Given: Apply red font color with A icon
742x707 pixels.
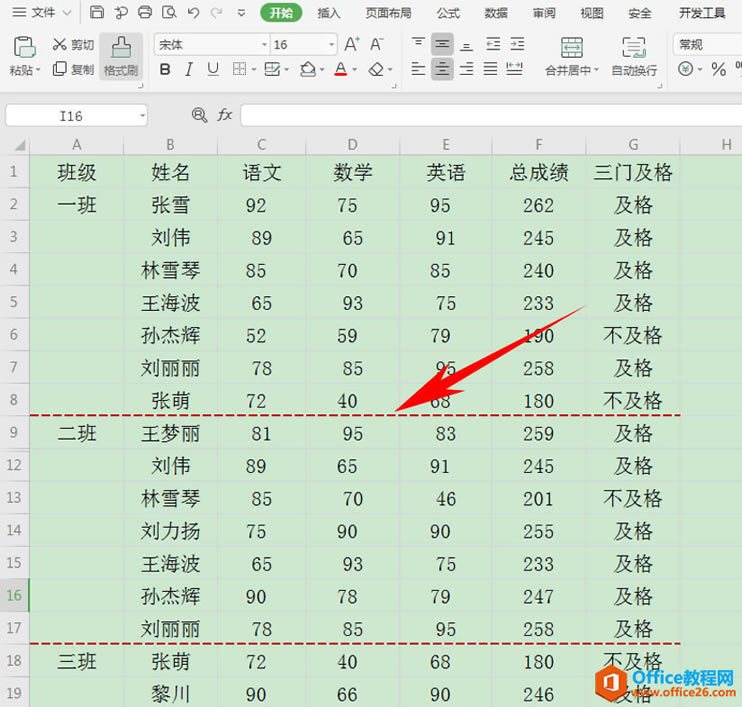Looking at the screenshot, I should pos(341,70).
